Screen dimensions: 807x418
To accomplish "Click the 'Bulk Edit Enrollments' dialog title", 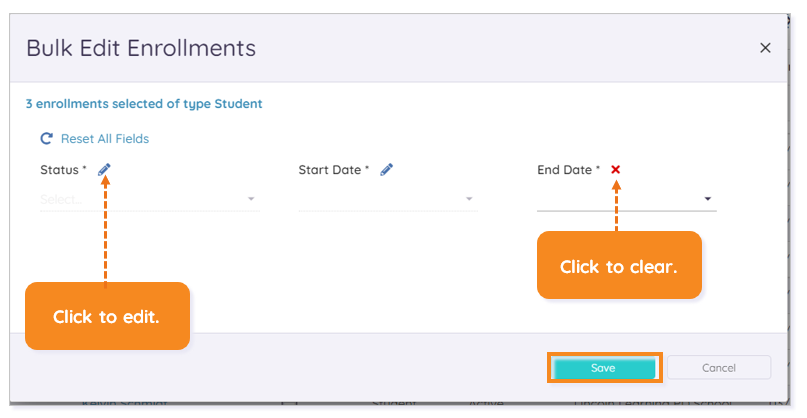I will point(141,48).
